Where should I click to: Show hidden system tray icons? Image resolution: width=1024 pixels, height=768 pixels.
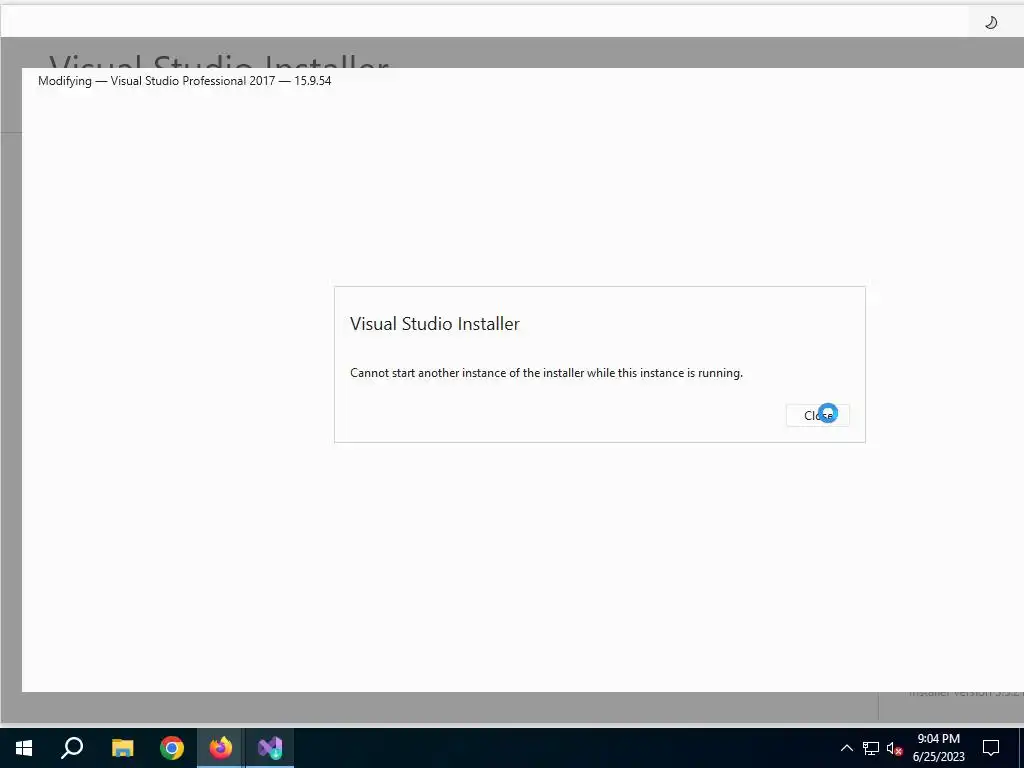point(846,748)
